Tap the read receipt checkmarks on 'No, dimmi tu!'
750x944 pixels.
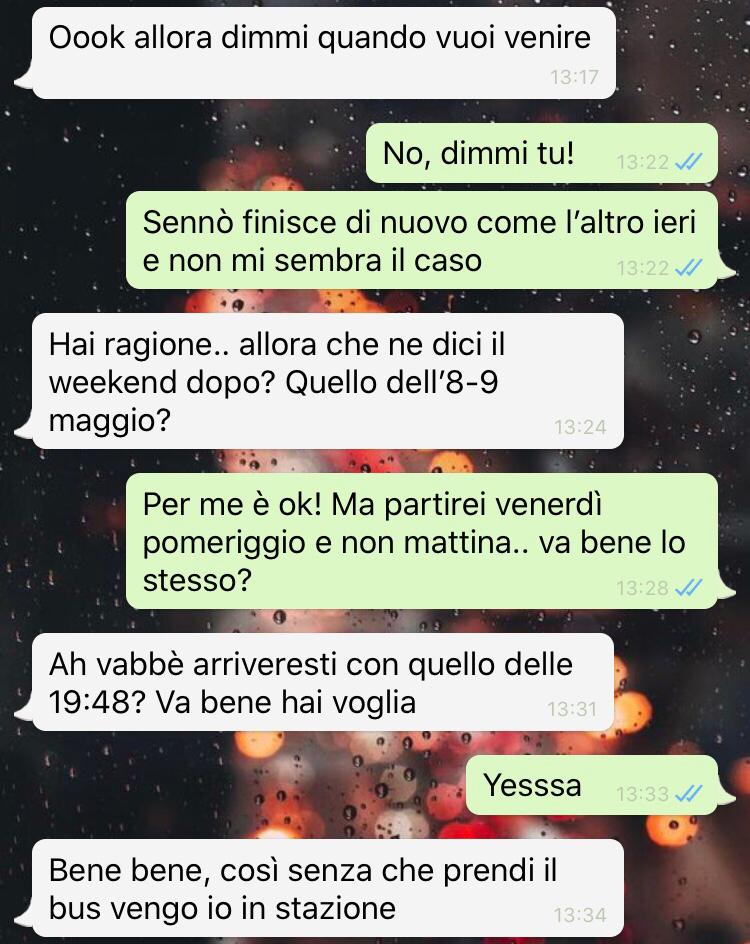pos(689,161)
